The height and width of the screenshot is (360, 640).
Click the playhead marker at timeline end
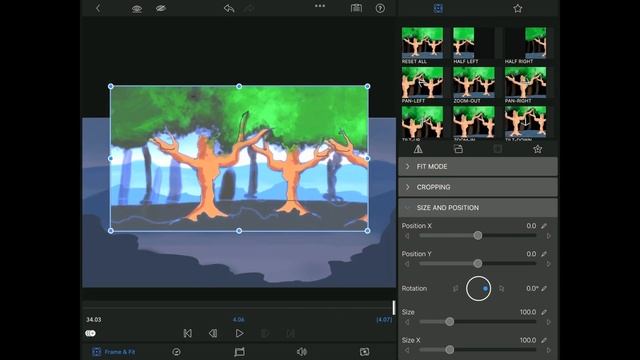(393, 307)
